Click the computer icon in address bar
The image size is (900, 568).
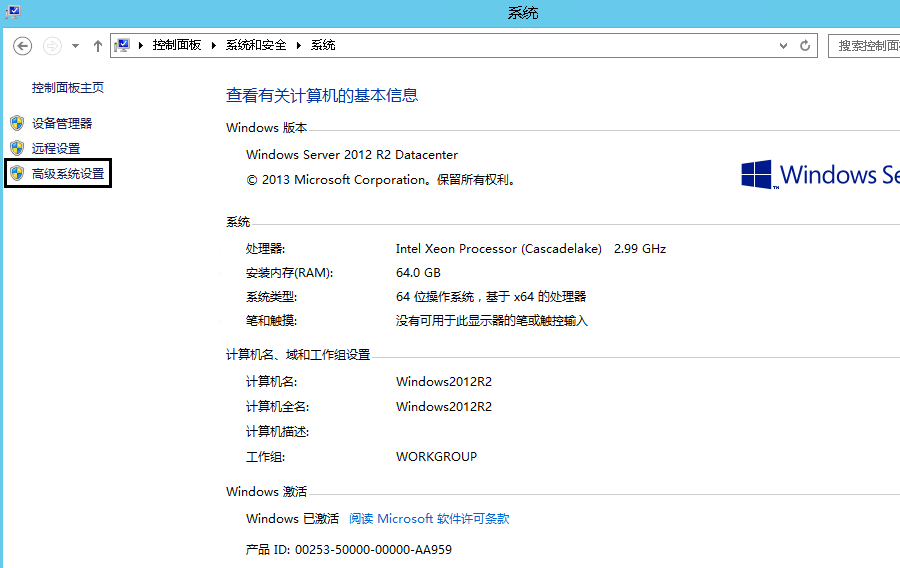(x=122, y=45)
